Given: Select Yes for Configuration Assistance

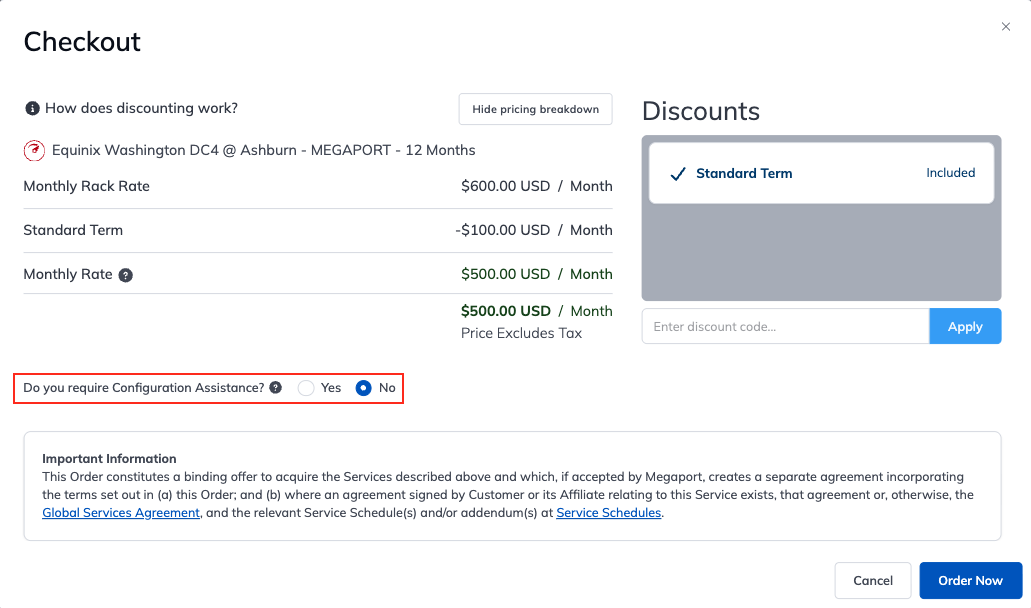Looking at the screenshot, I should tap(306, 388).
